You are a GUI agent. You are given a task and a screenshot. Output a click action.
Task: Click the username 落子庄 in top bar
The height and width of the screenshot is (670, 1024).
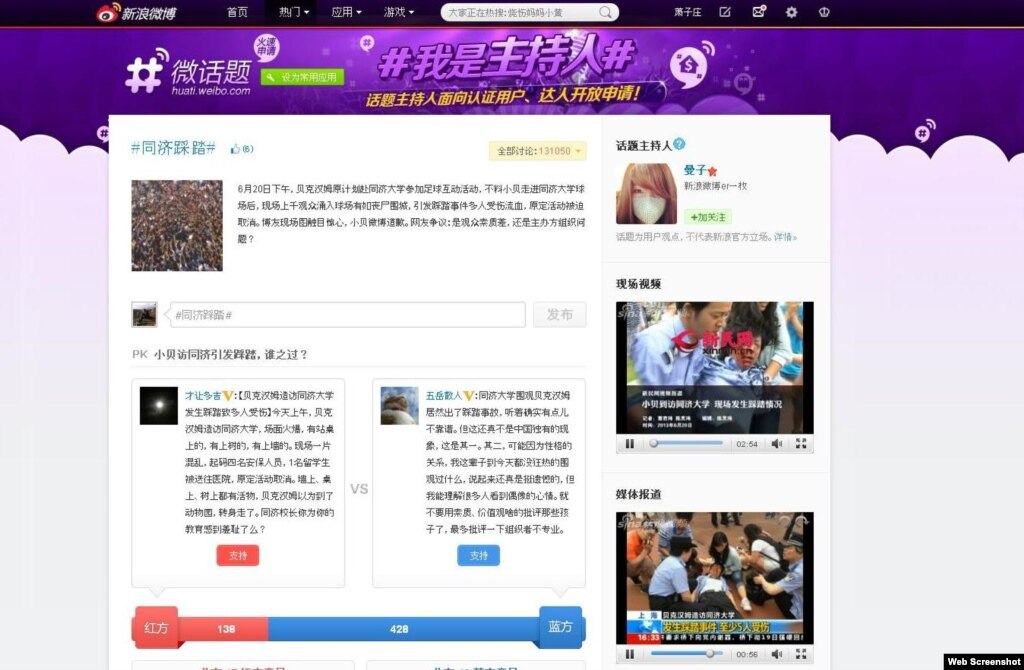click(688, 12)
